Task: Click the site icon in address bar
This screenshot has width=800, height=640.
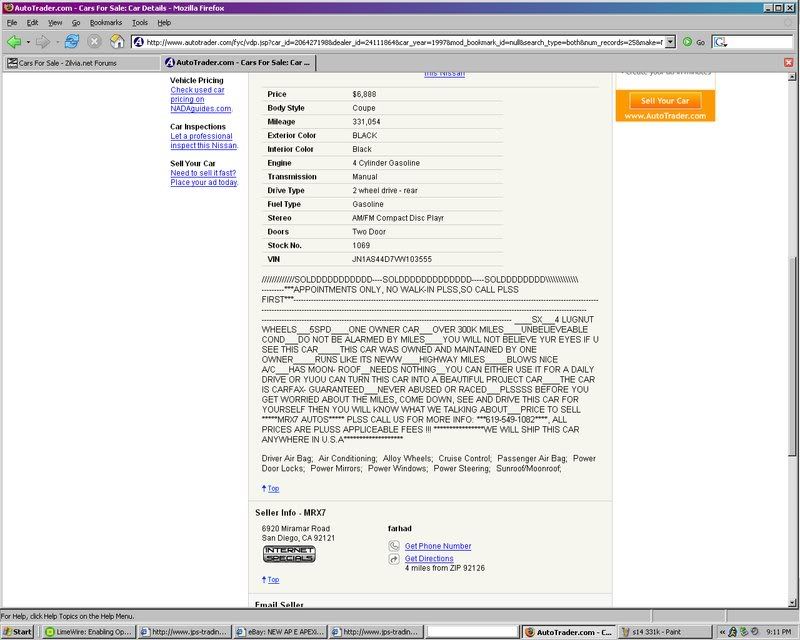Action: 138,42
